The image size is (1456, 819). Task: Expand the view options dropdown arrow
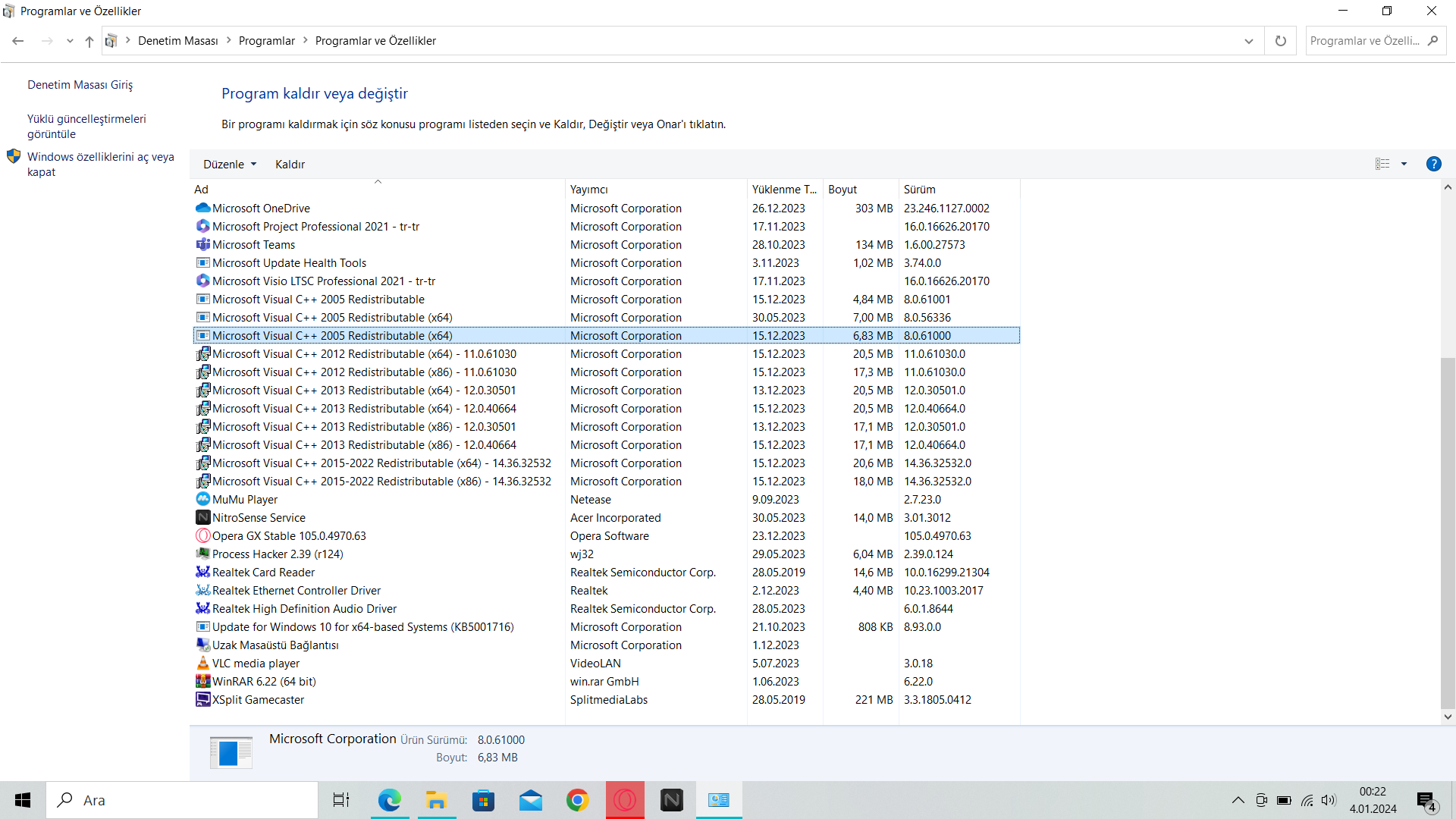[x=1404, y=164]
